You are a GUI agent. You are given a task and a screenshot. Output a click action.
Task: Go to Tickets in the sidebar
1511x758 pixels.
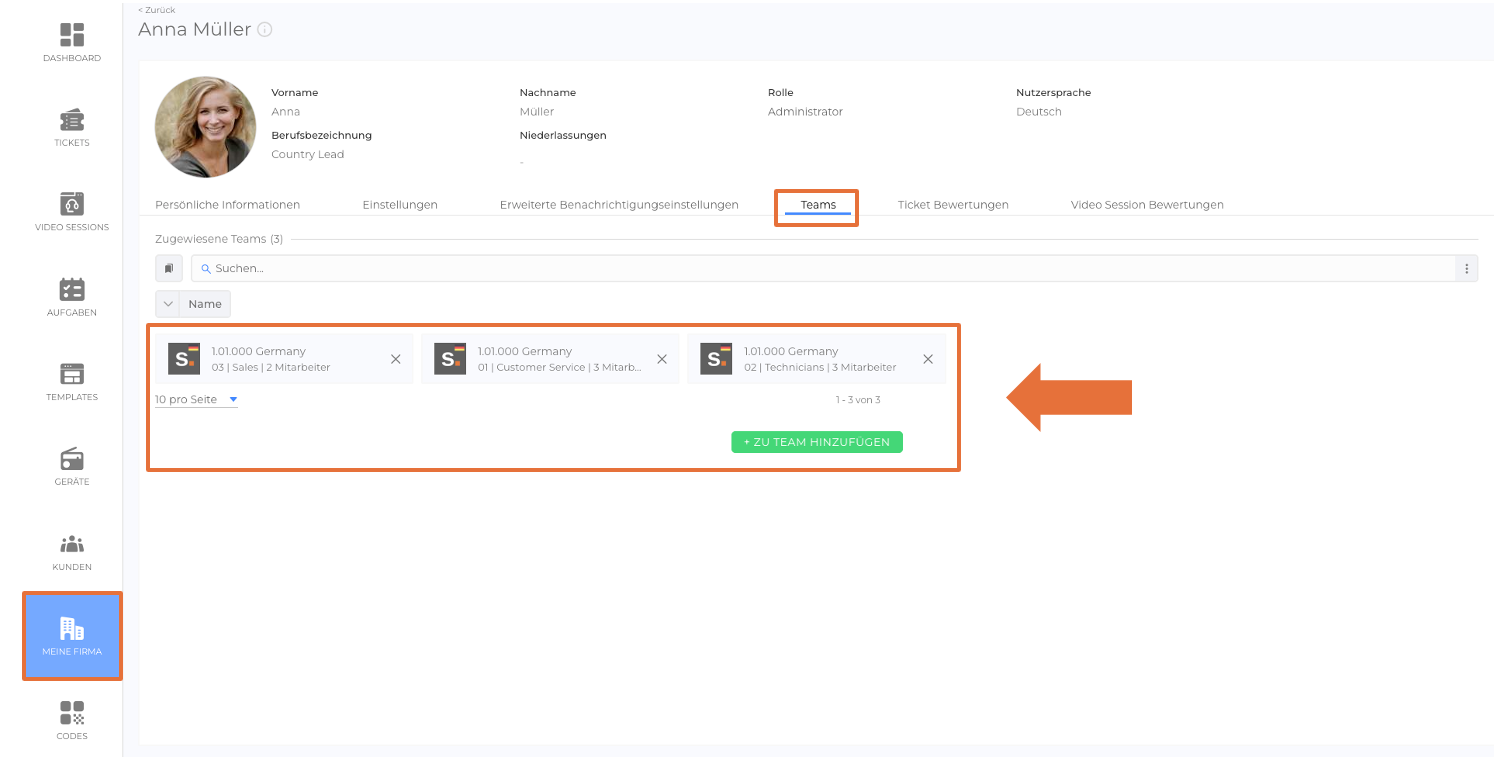[x=72, y=127]
